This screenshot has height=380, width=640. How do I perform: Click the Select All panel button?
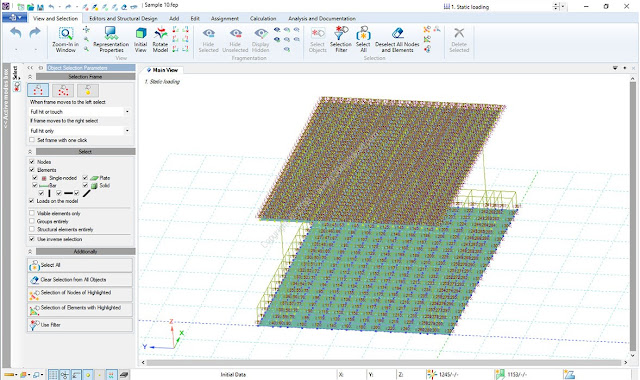coord(80,265)
